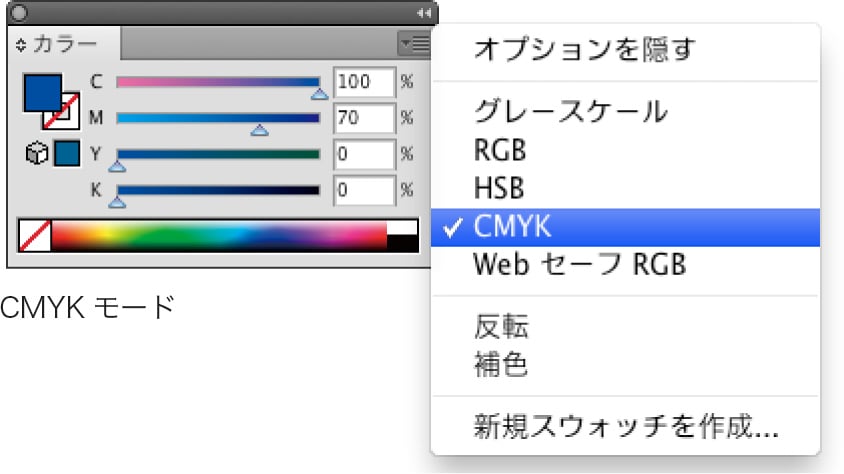The image size is (844, 474).
Task: Click the out-of-web-color cube warning icon
Action: (37, 155)
